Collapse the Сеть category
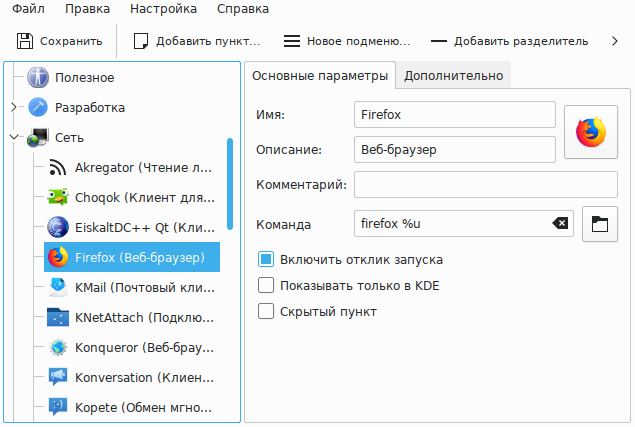 [14, 137]
